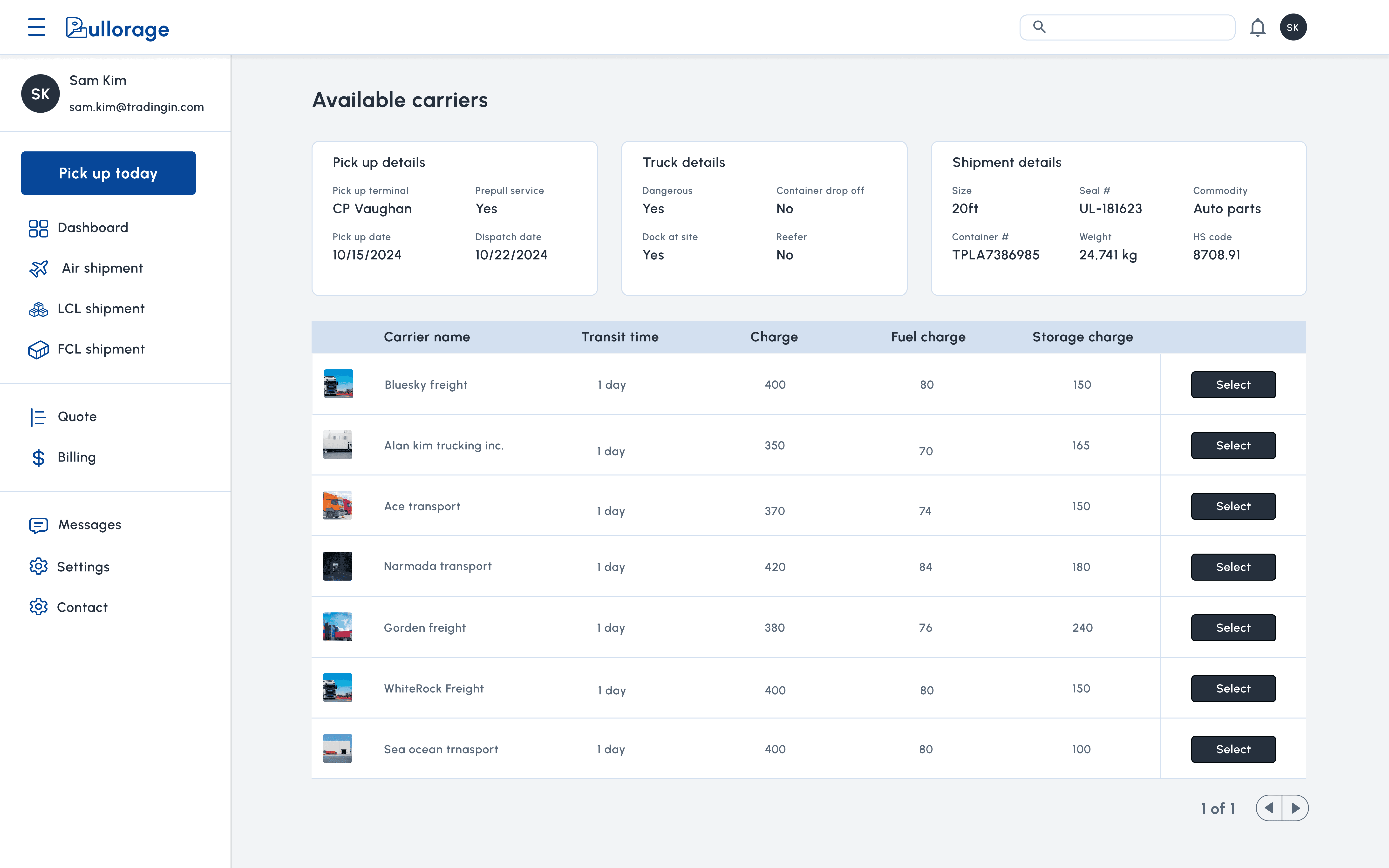This screenshot has width=1389, height=868.
Task: Click the Settings gear icon
Action: [x=38, y=567]
